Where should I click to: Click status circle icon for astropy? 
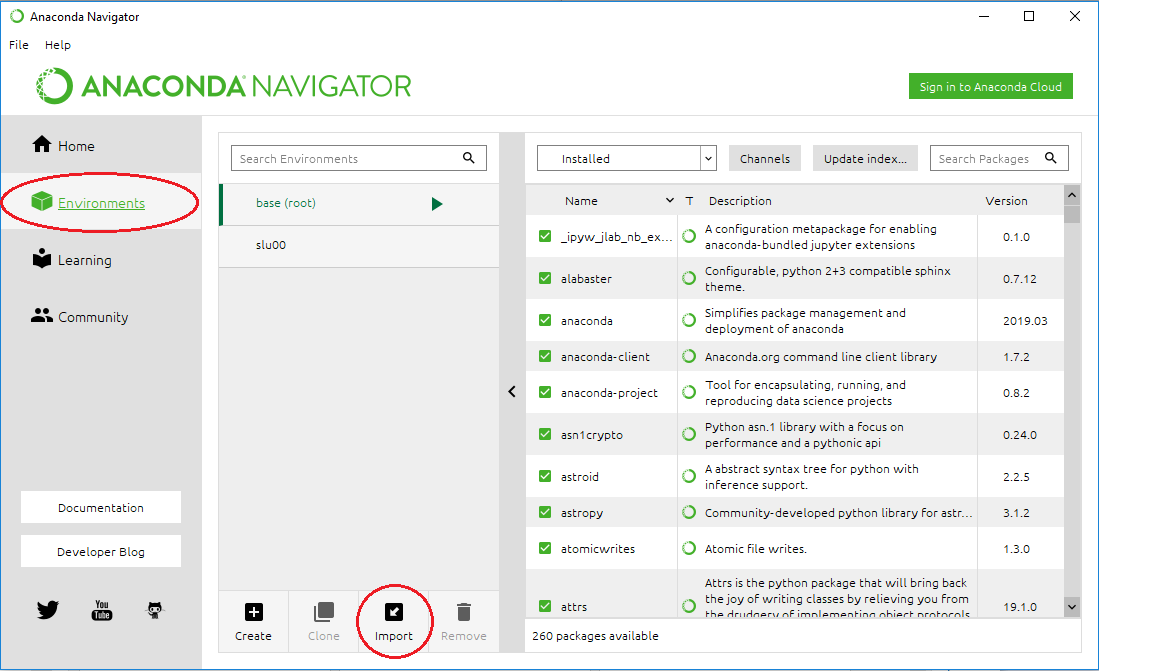click(689, 512)
